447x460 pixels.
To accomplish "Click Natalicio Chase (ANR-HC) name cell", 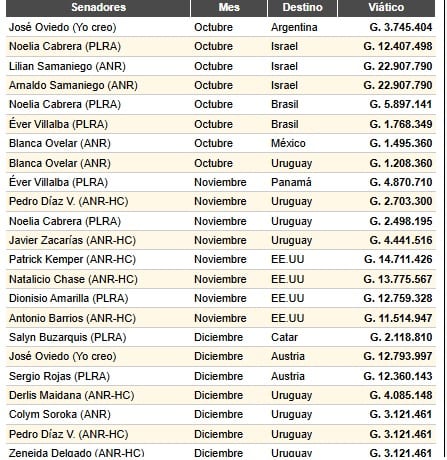I will pos(73,279).
